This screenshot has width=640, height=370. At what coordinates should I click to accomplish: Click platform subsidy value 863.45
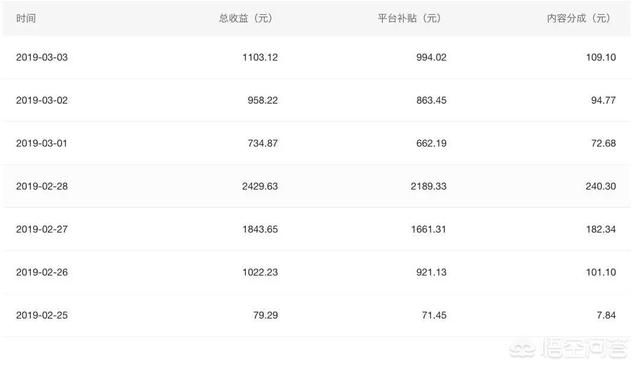[431, 100]
